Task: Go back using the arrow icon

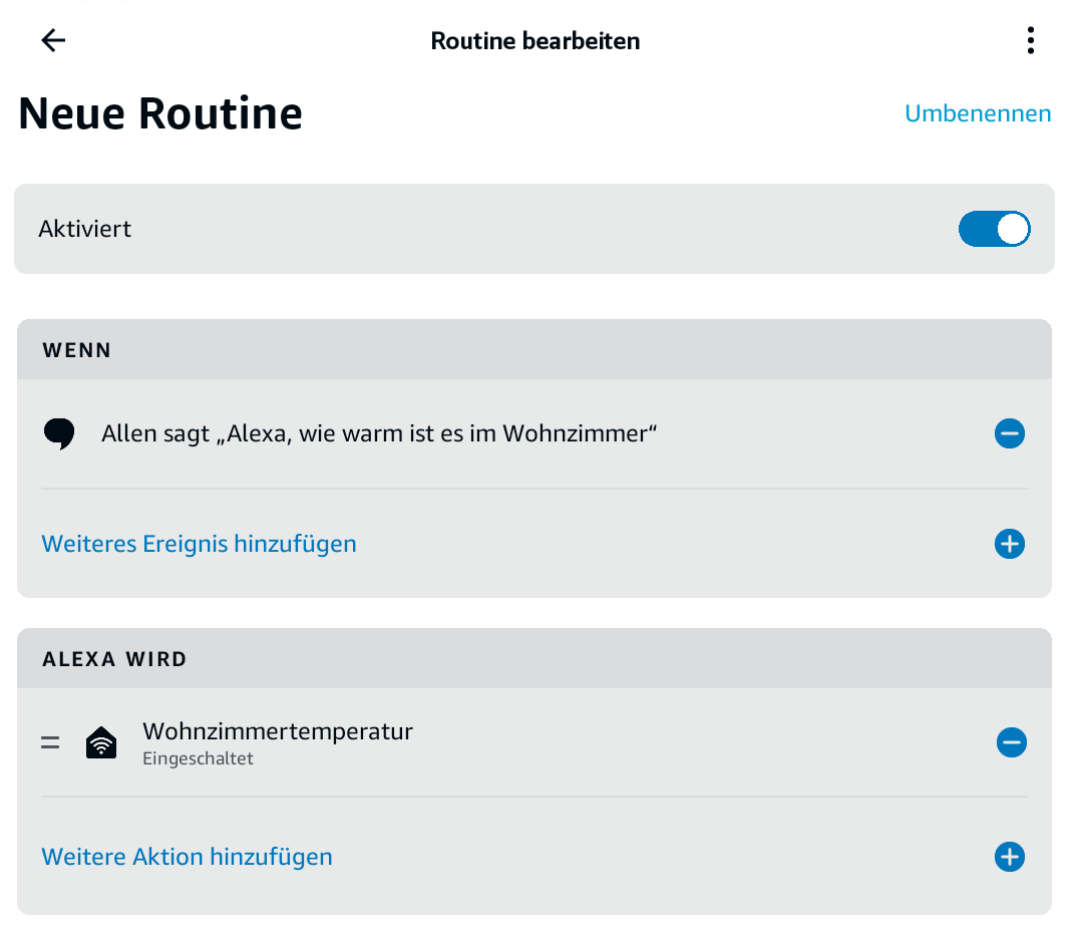Action: tap(53, 40)
